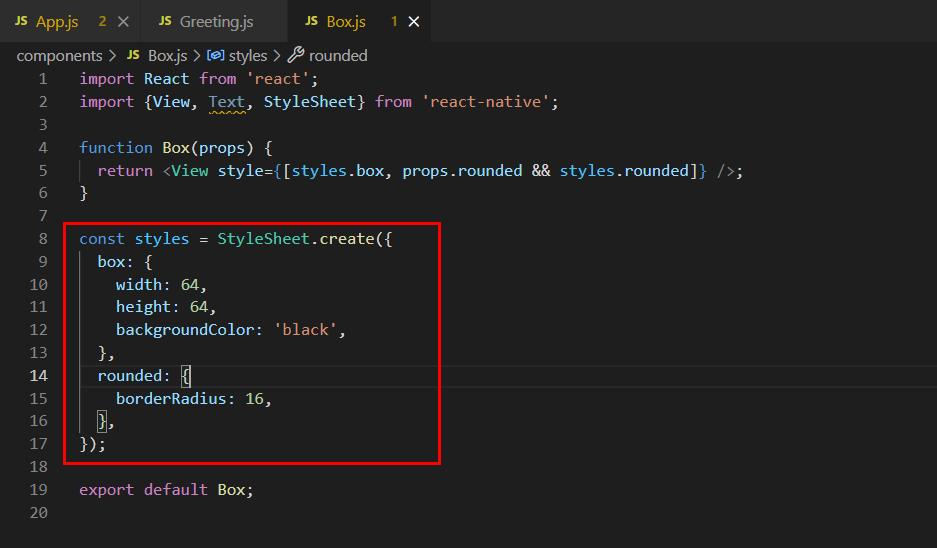Click the borderRadius value 16
This screenshot has height=548, width=937.
[255, 399]
